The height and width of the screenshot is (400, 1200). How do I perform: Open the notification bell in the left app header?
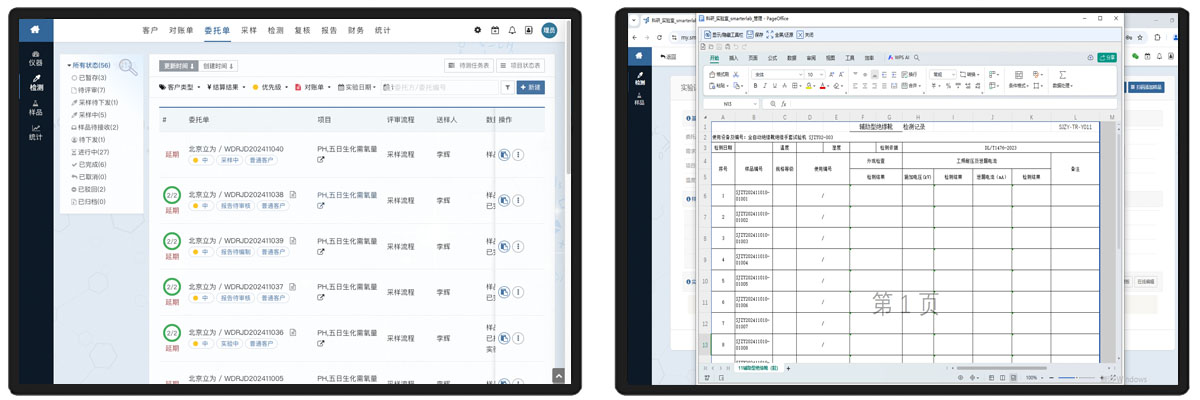click(x=512, y=31)
